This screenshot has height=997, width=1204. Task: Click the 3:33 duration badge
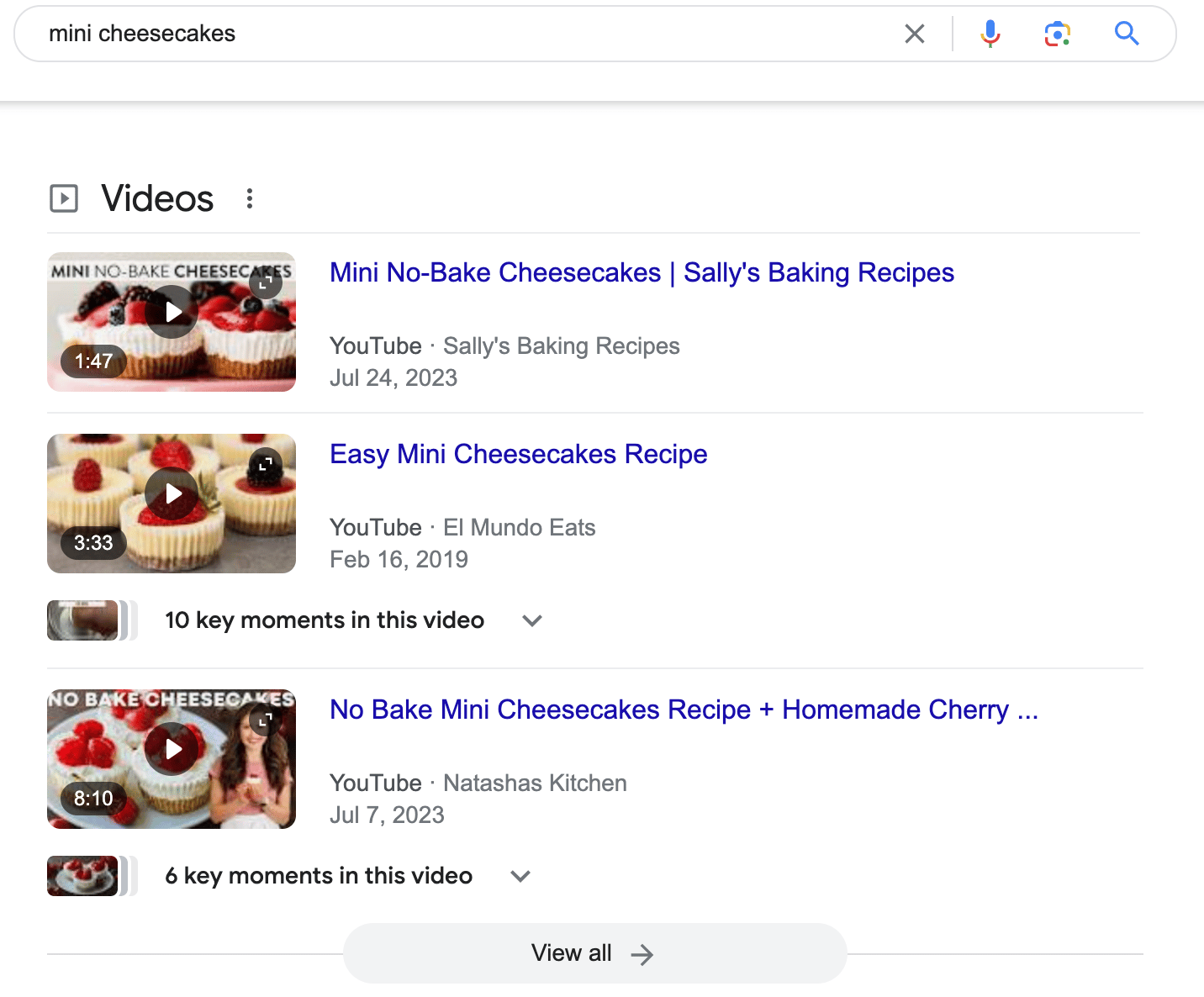93,543
